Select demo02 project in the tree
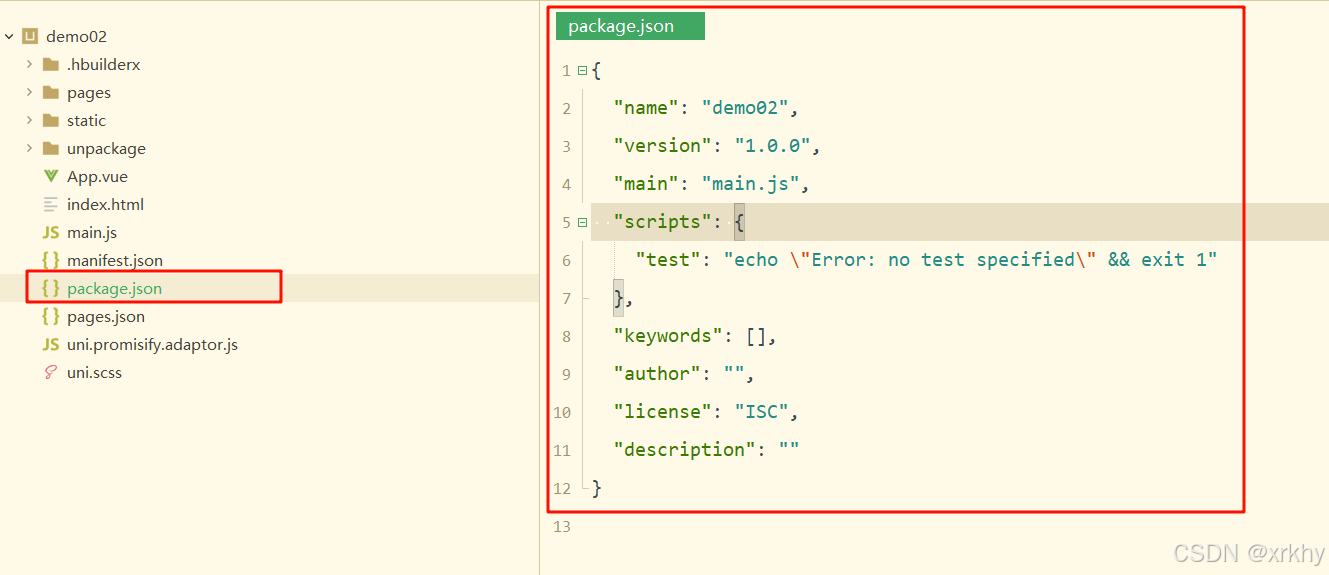 (76, 37)
